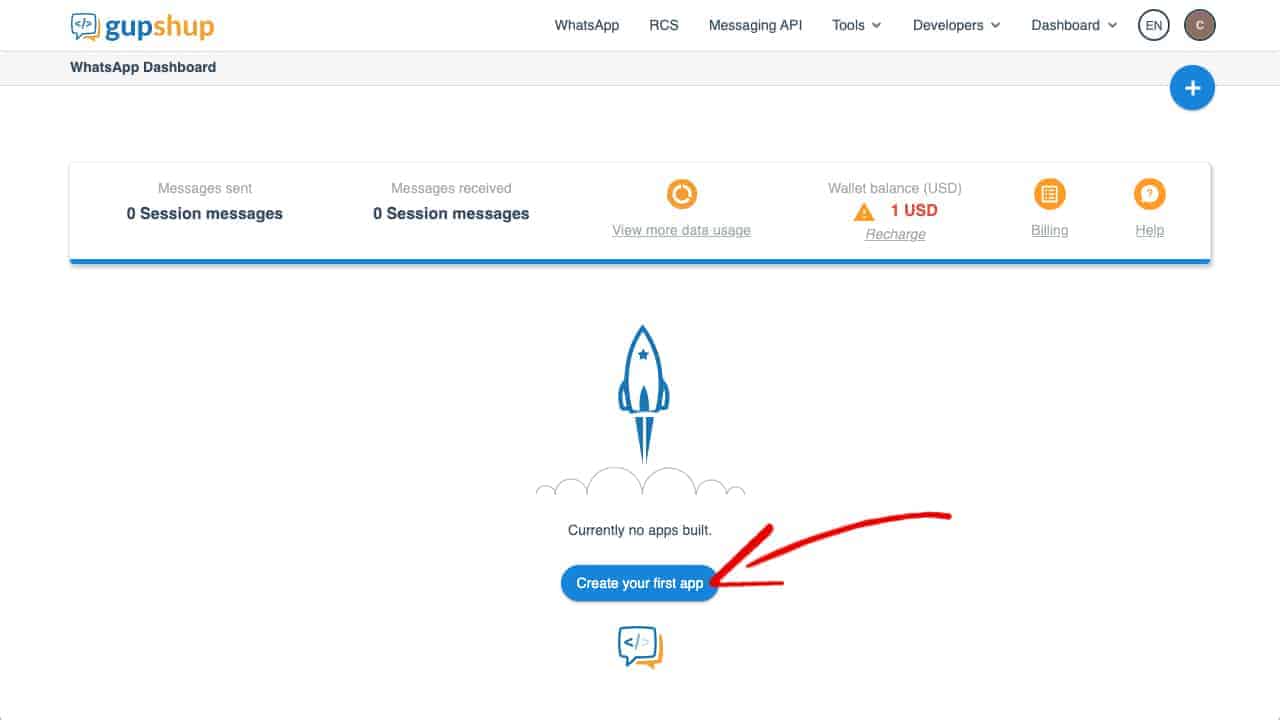Click Create your first app button
This screenshot has width=1280, height=720.
pos(640,583)
